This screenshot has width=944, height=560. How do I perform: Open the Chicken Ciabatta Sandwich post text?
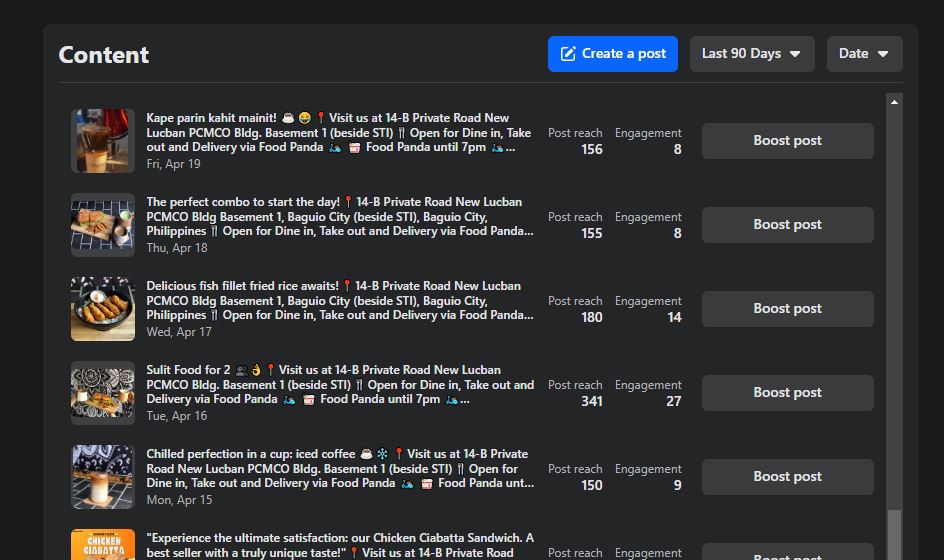click(340, 545)
